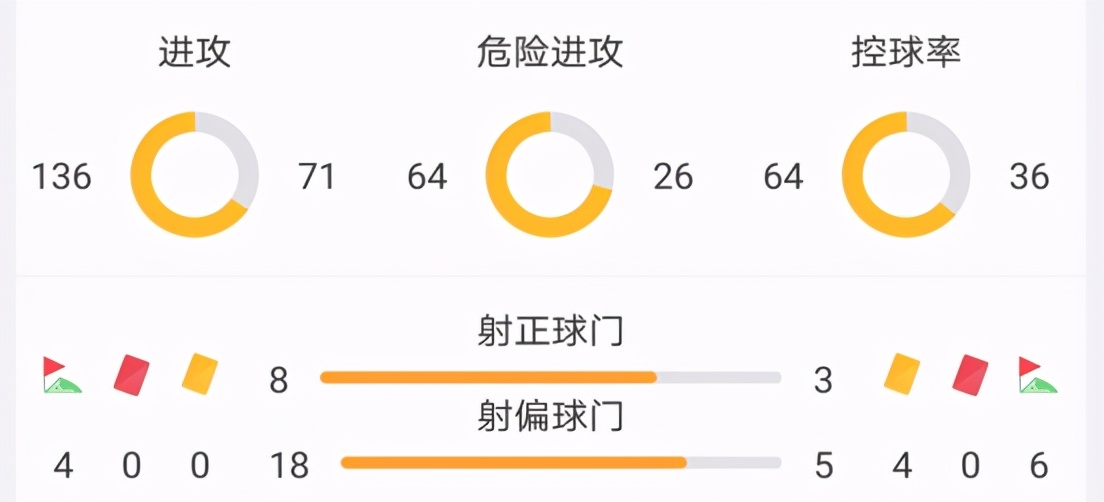Click the right corner count 6
This screenshot has height=502, width=1104.
tap(1038, 466)
